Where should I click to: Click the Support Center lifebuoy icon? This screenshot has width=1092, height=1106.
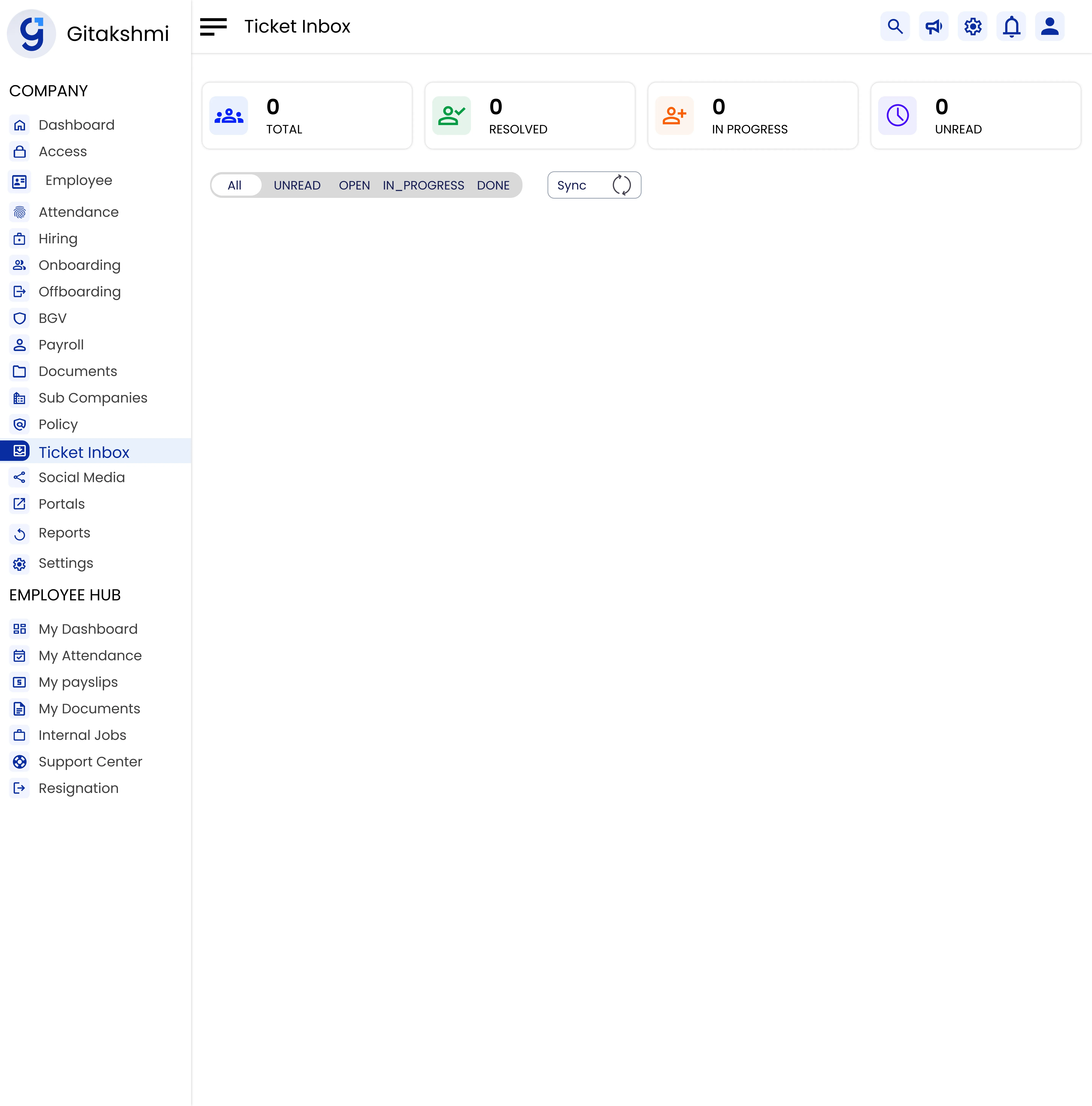pyautogui.click(x=20, y=762)
